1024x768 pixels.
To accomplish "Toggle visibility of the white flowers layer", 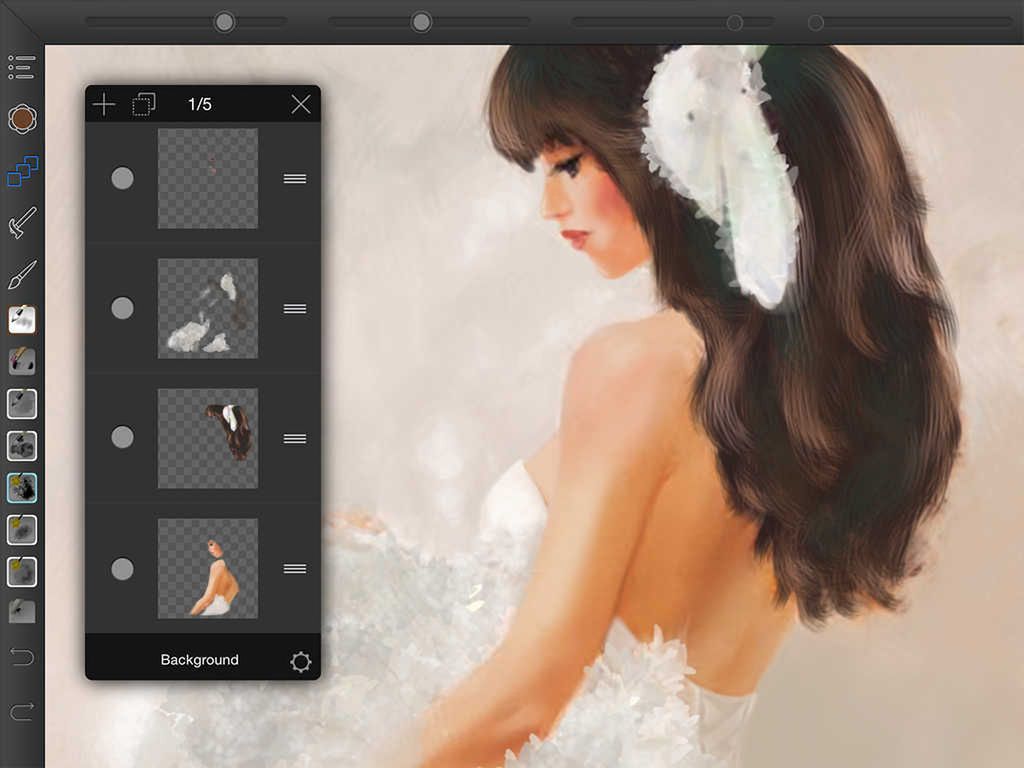I will click(122, 308).
